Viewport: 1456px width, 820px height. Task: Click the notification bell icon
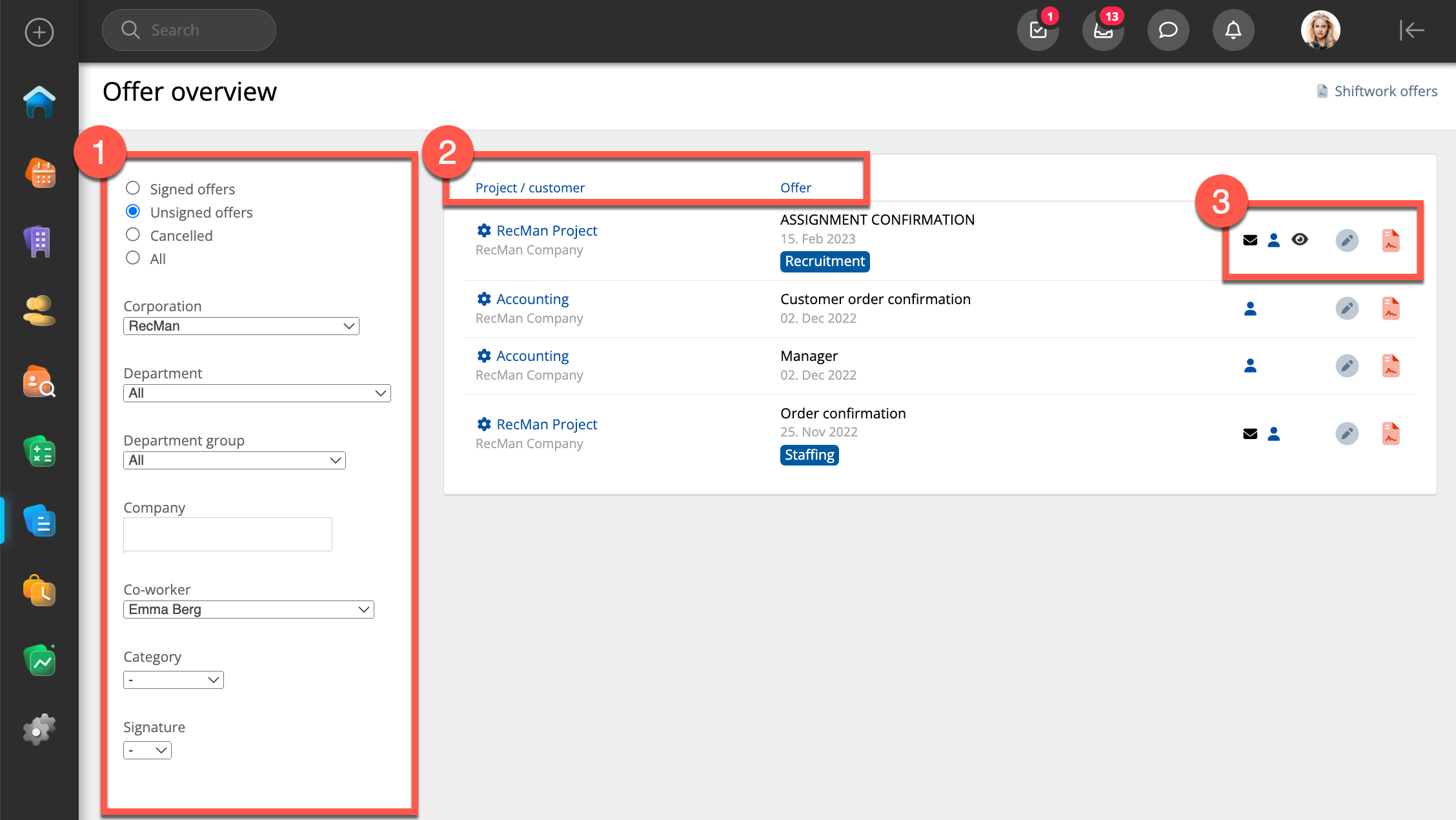coord(1233,30)
